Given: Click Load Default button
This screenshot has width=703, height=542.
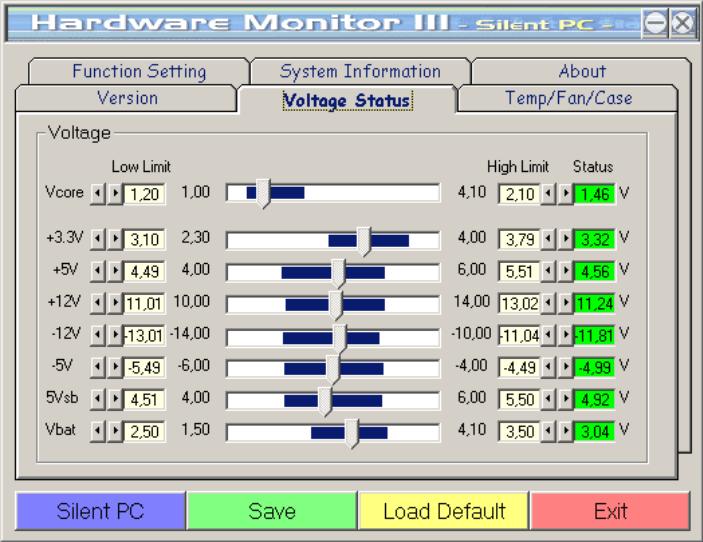Looking at the screenshot, I should click(444, 511).
